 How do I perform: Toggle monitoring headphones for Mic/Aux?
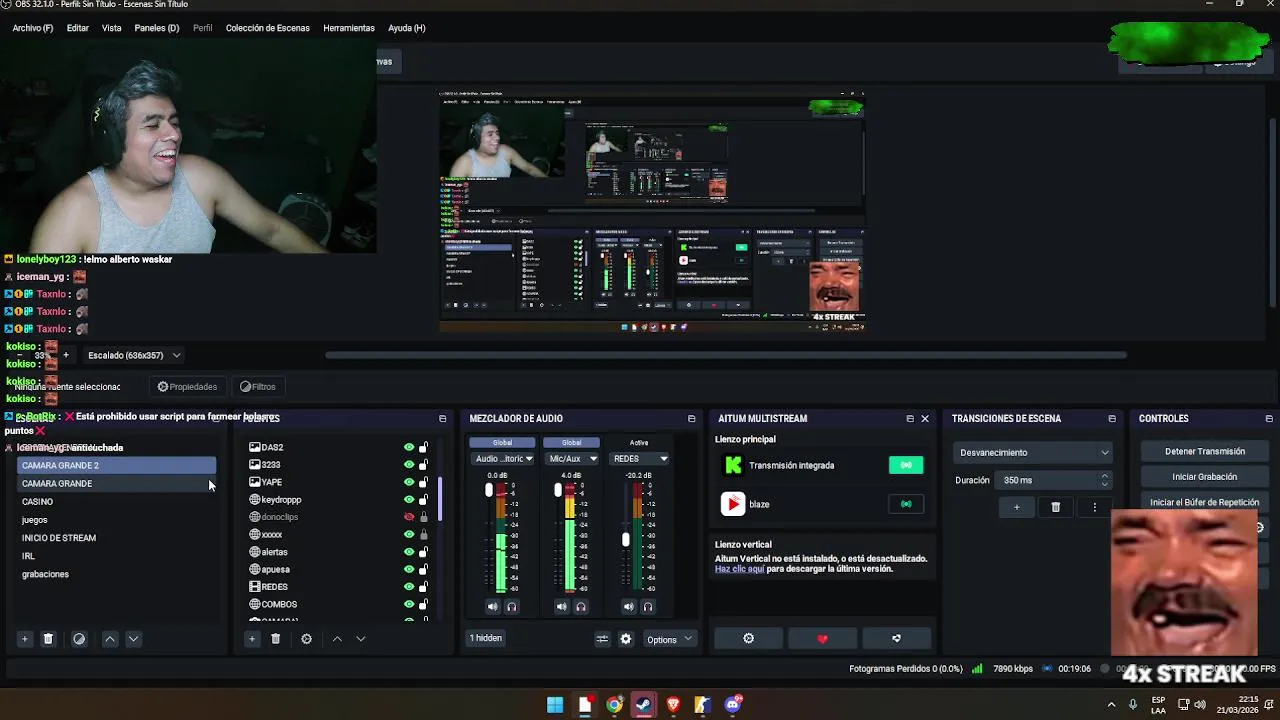(x=580, y=606)
